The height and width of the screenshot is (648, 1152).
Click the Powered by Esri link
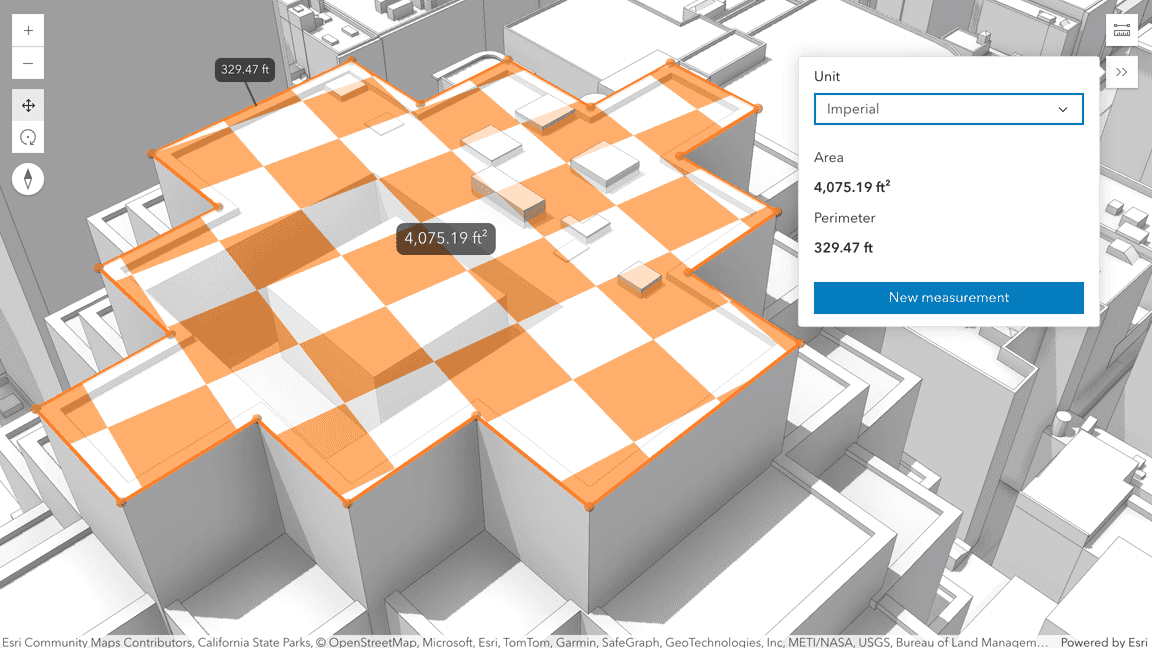coord(1105,642)
